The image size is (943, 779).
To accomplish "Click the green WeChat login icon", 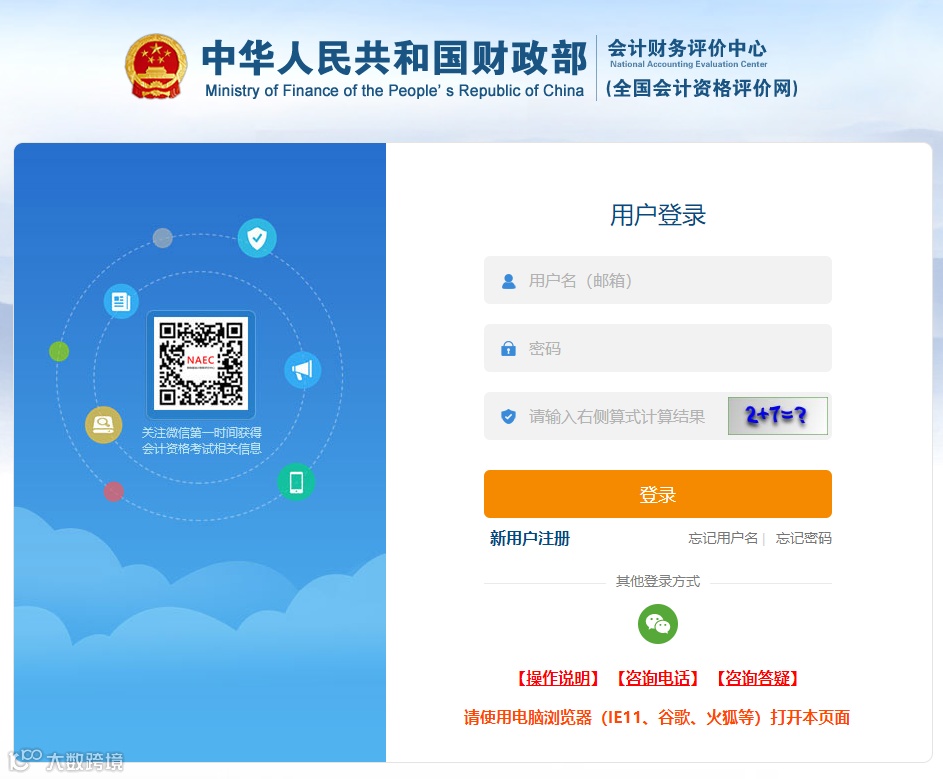I will tap(657, 624).
